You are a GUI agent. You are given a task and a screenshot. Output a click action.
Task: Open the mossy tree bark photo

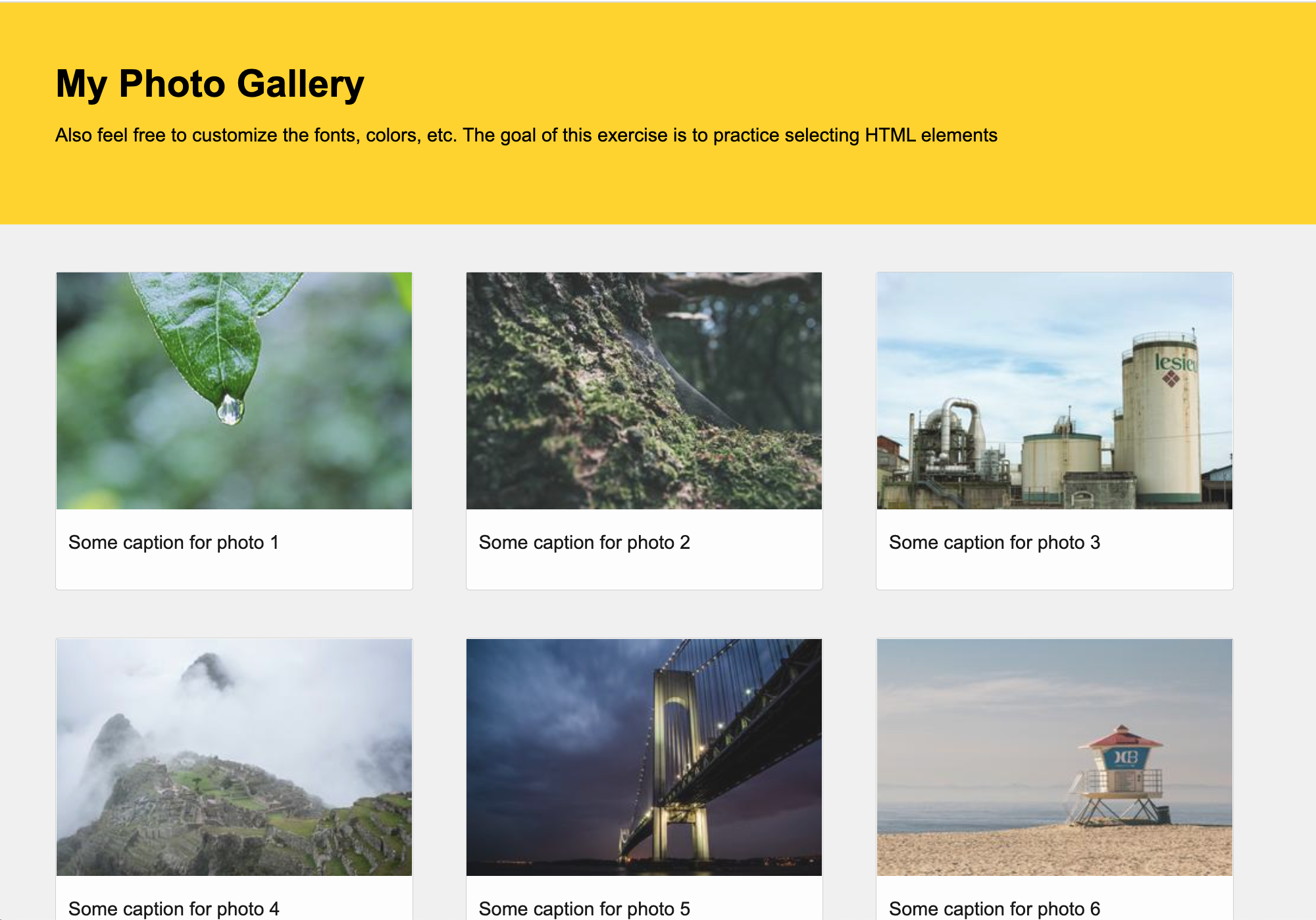644,390
